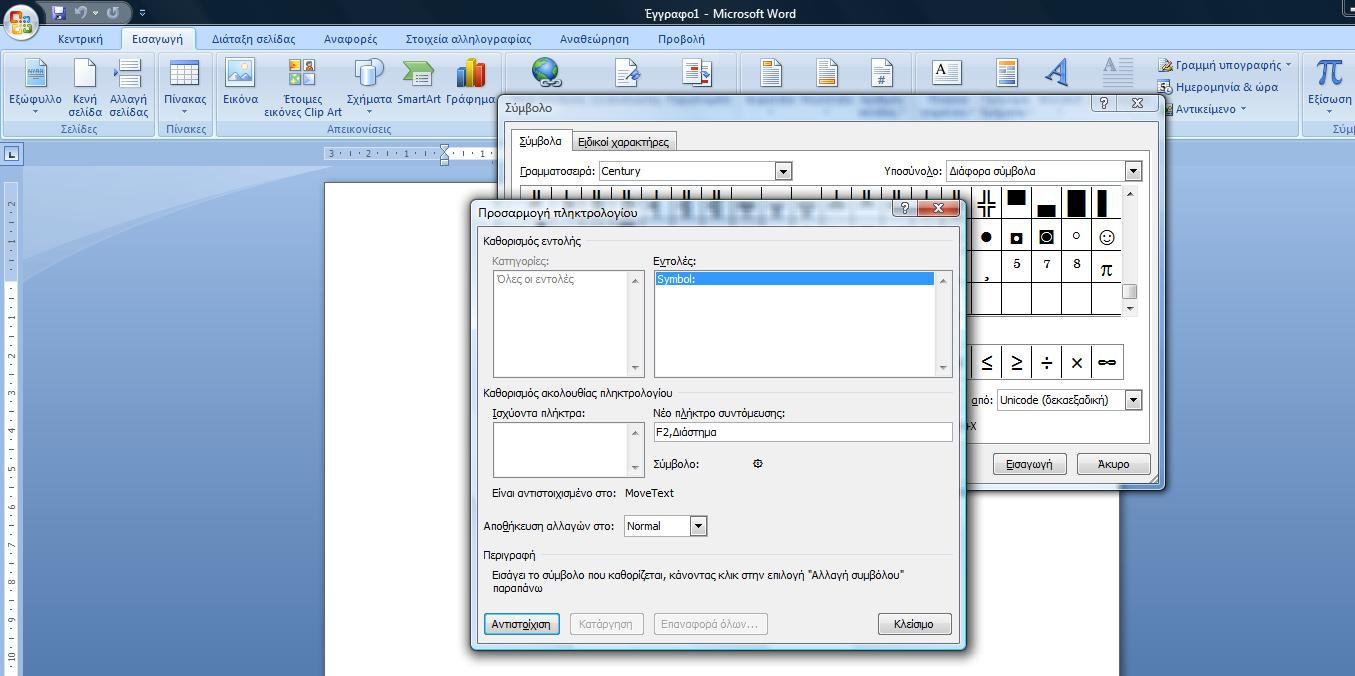Click the bookmark icon in ribbon
Viewport: 1355px width, 676px height.
tap(627, 73)
